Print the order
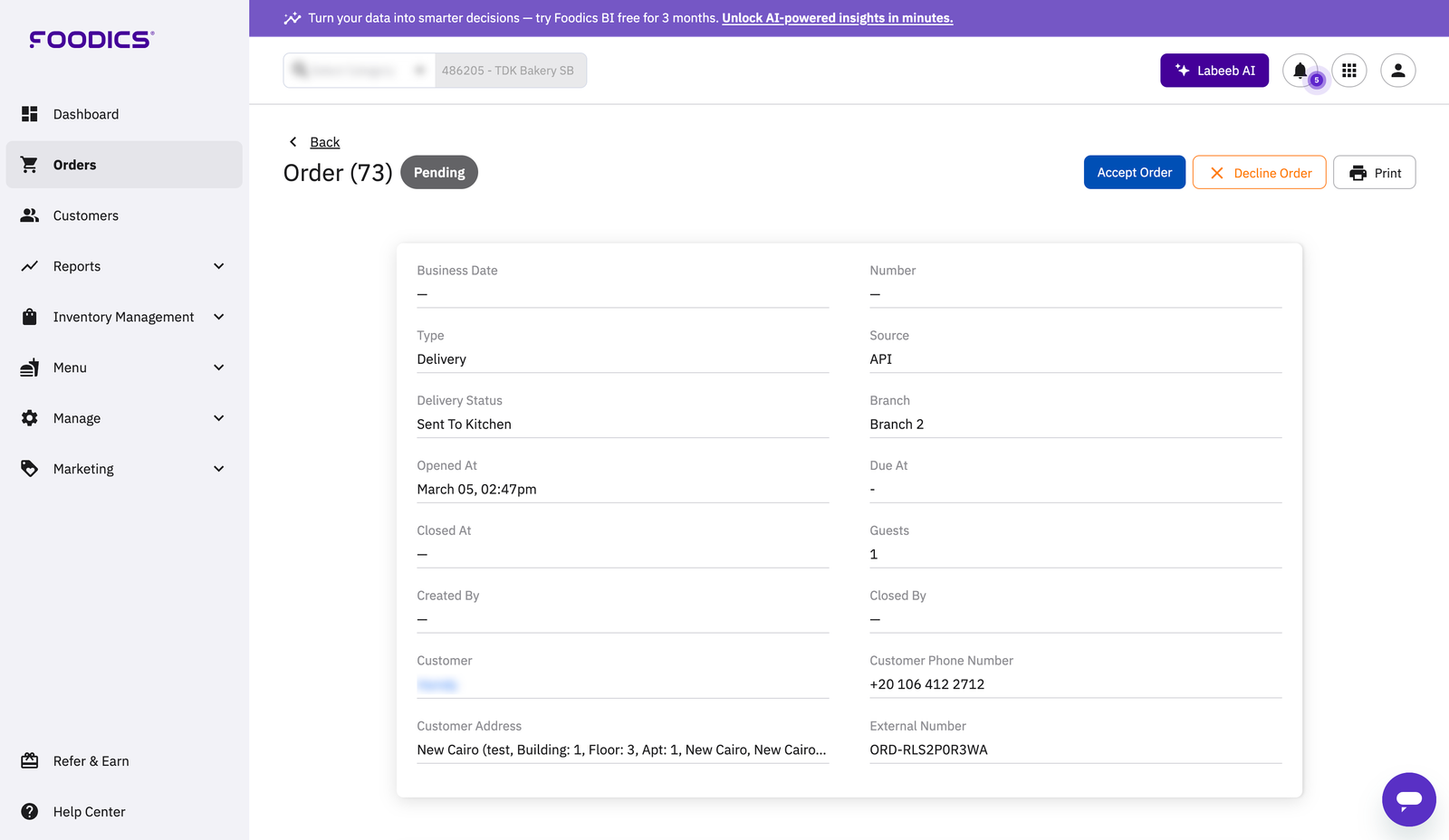The width and height of the screenshot is (1449, 840). (1375, 173)
